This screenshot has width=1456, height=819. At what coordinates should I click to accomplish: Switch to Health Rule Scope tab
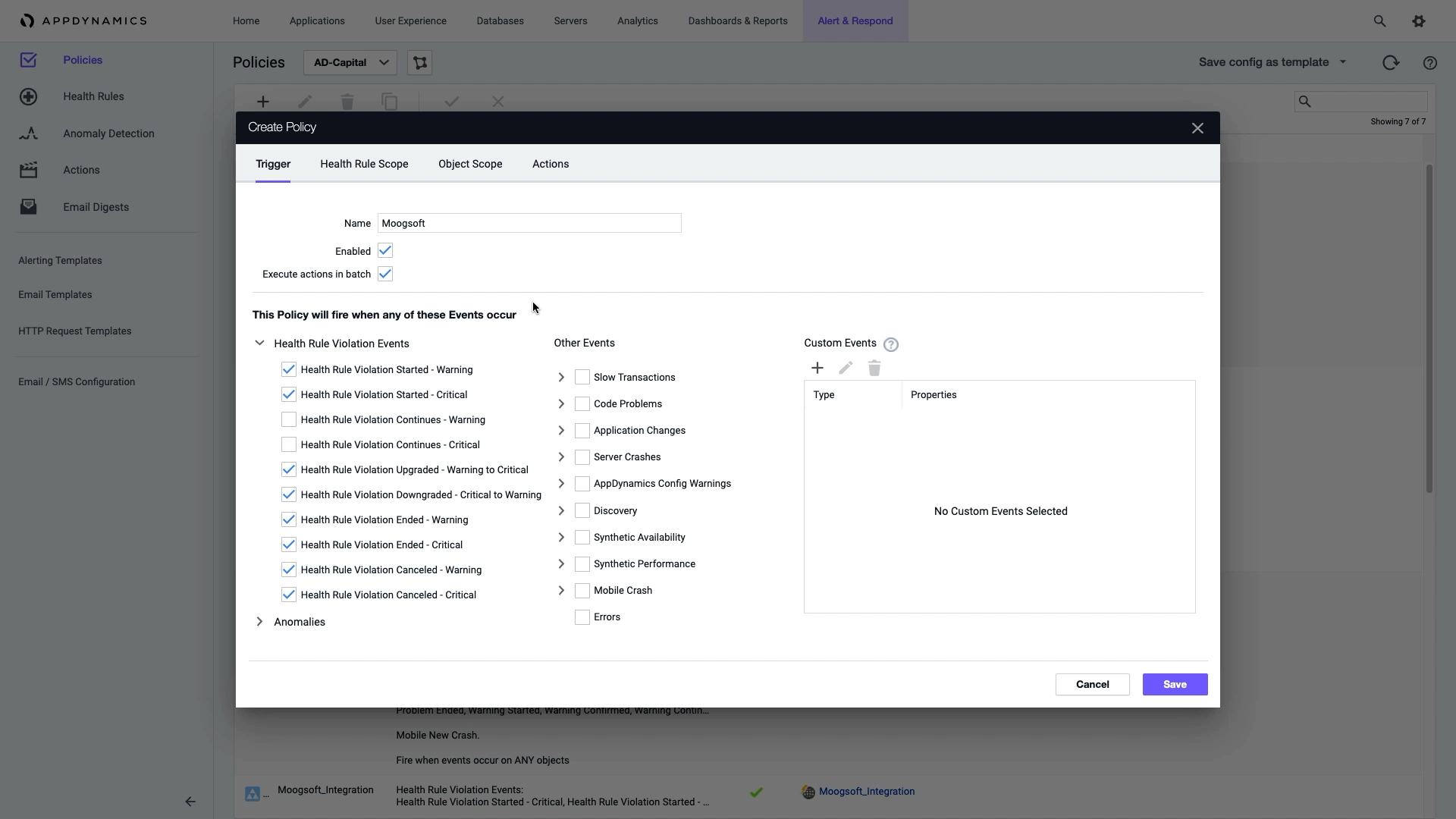[x=364, y=164]
